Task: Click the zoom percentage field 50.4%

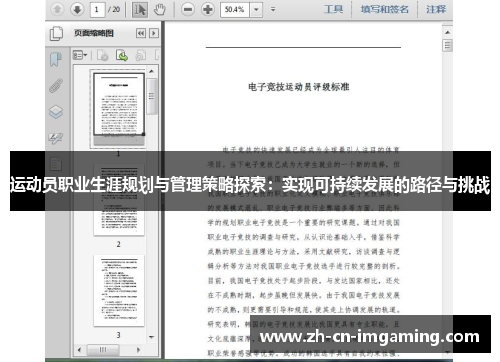Action: tap(235, 10)
